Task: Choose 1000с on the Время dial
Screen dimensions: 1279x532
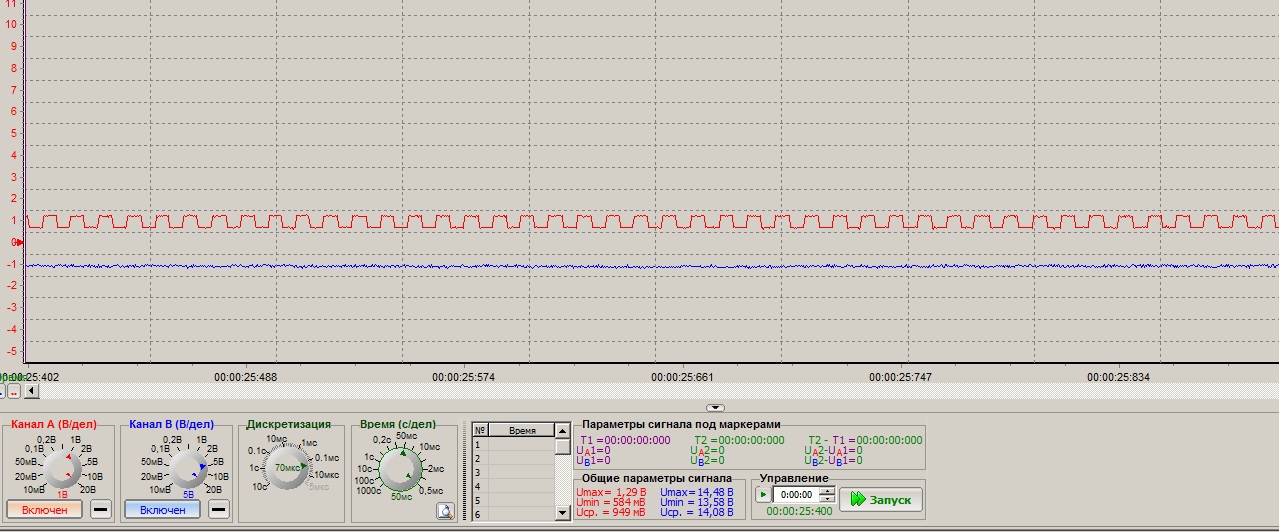Action: 368,490
